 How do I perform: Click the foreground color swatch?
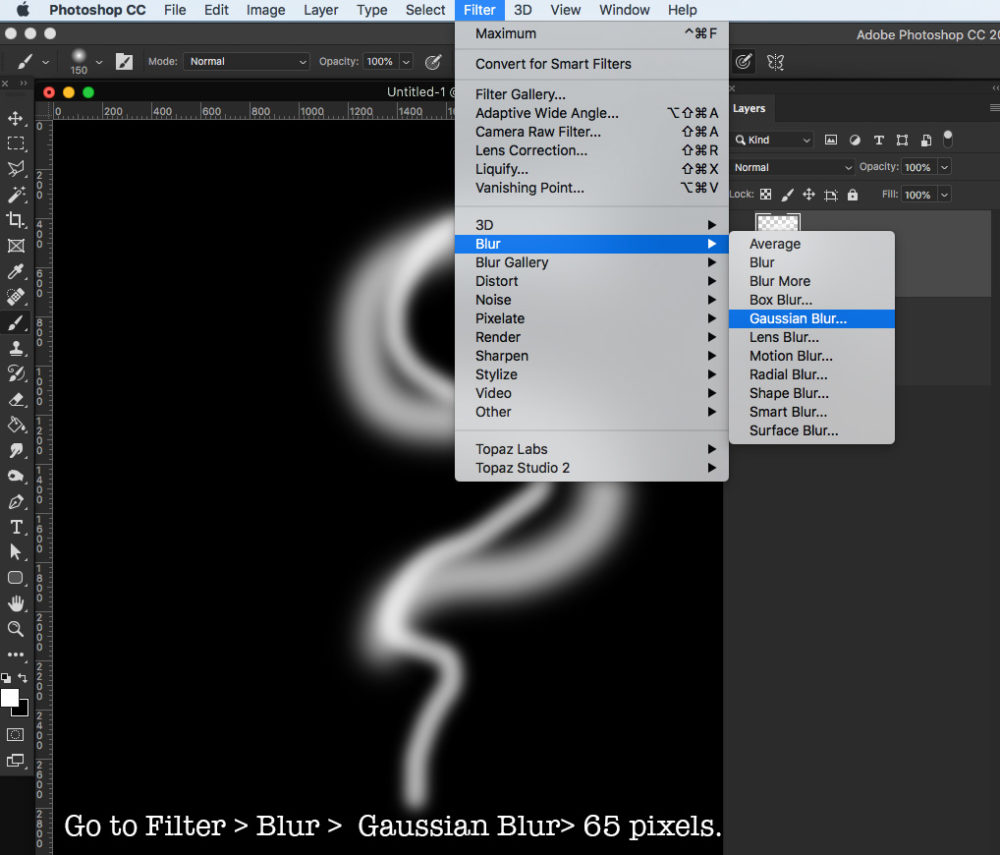(10, 698)
